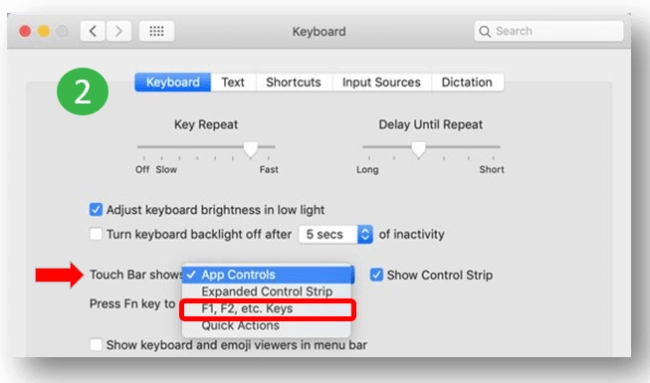
Task: Go back with the left chevron button
Action: pos(93,31)
